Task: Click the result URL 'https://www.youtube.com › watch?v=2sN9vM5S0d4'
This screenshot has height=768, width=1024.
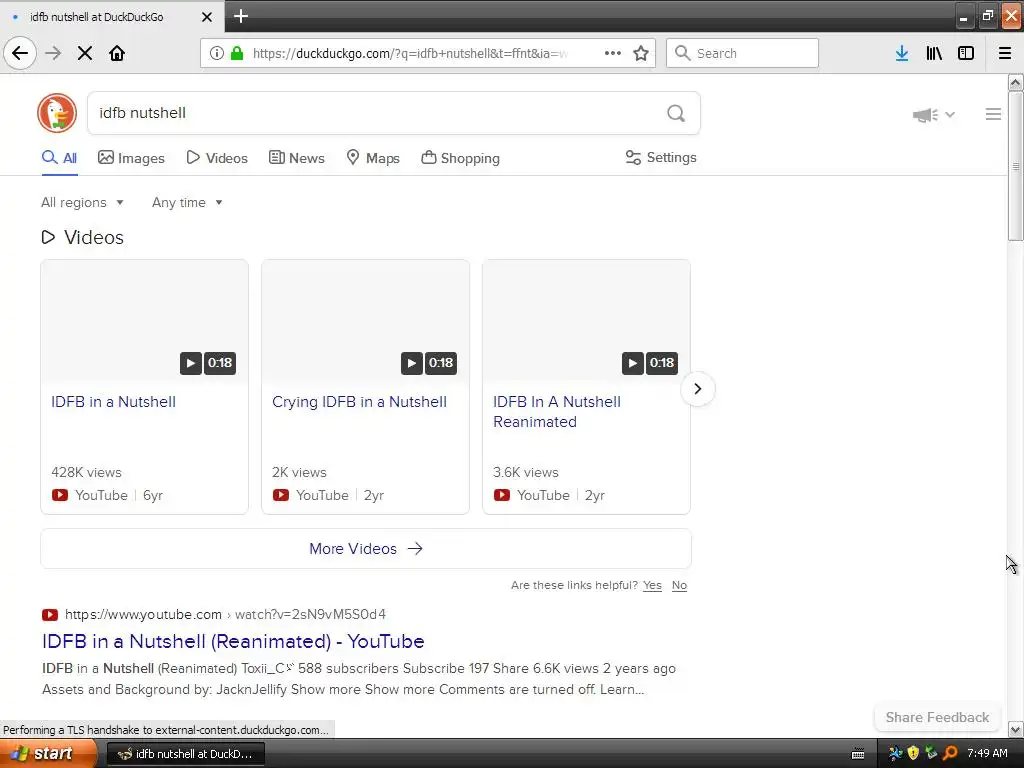Action: click(x=225, y=615)
